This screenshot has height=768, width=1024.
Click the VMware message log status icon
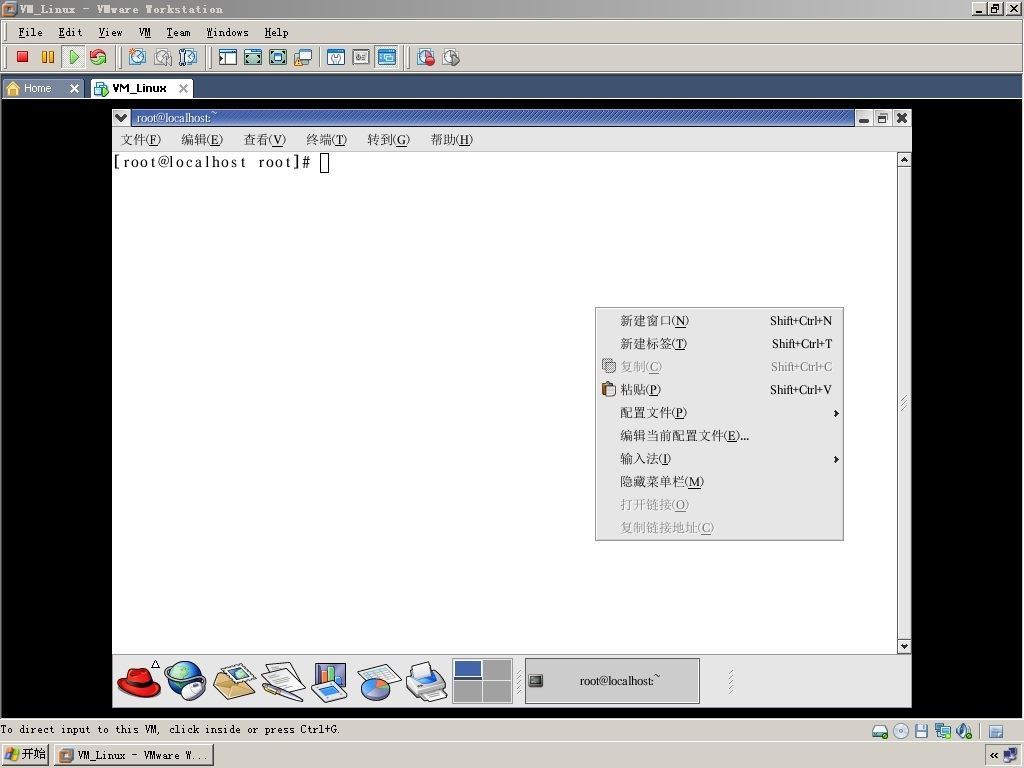click(996, 731)
